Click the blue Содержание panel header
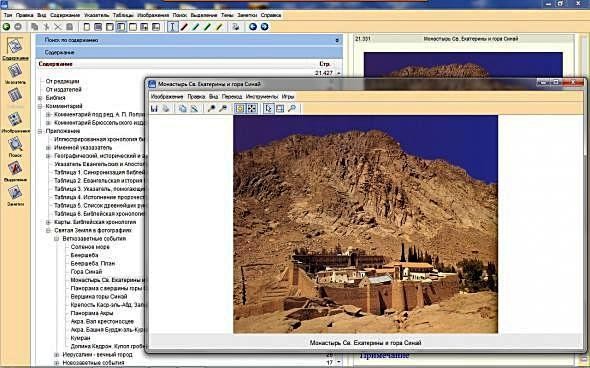The image size is (590, 368). (x=189, y=52)
